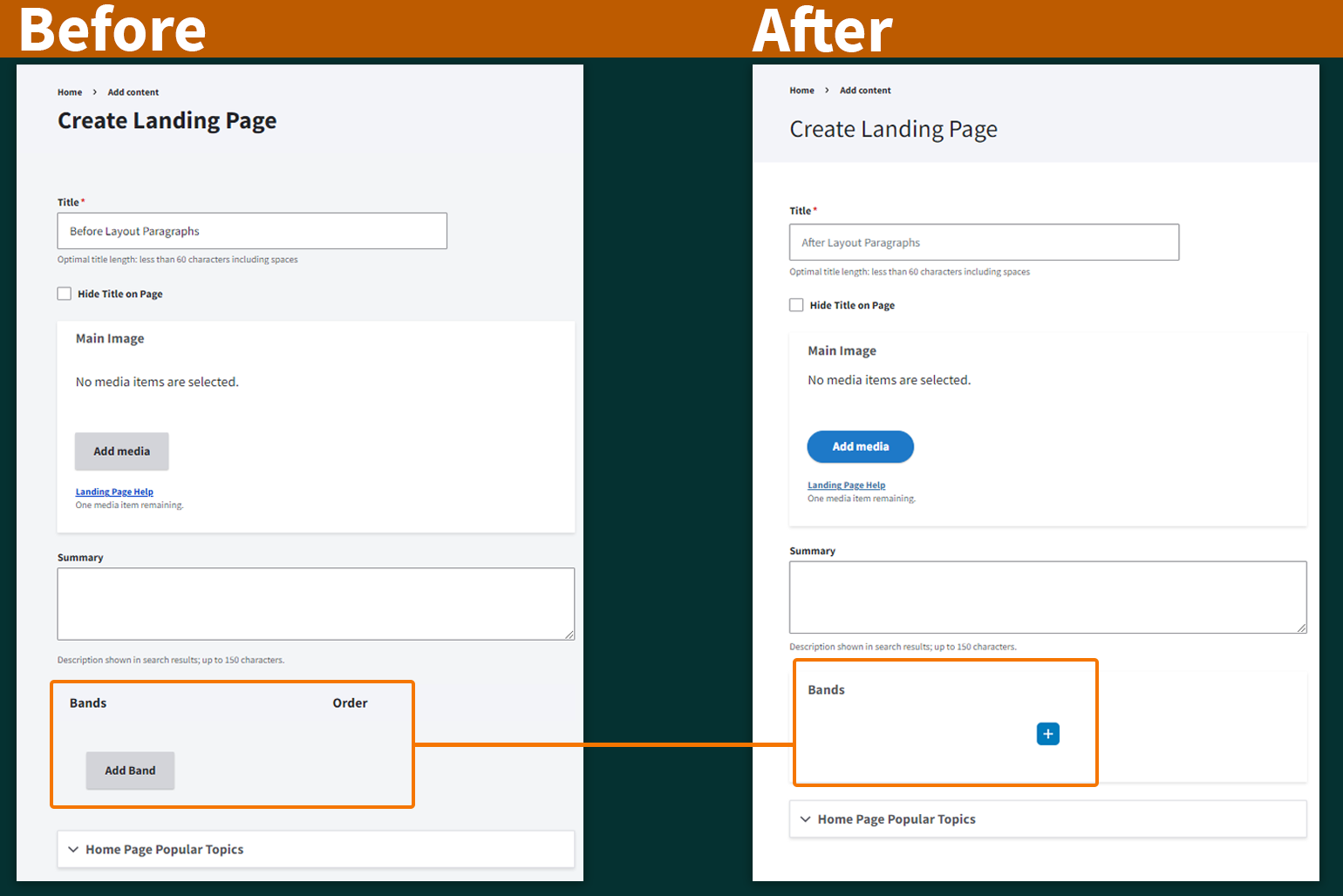Click the Main Image heading in Before panel
The width and height of the screenshot is (1343, 896).
tap(110, 339)
